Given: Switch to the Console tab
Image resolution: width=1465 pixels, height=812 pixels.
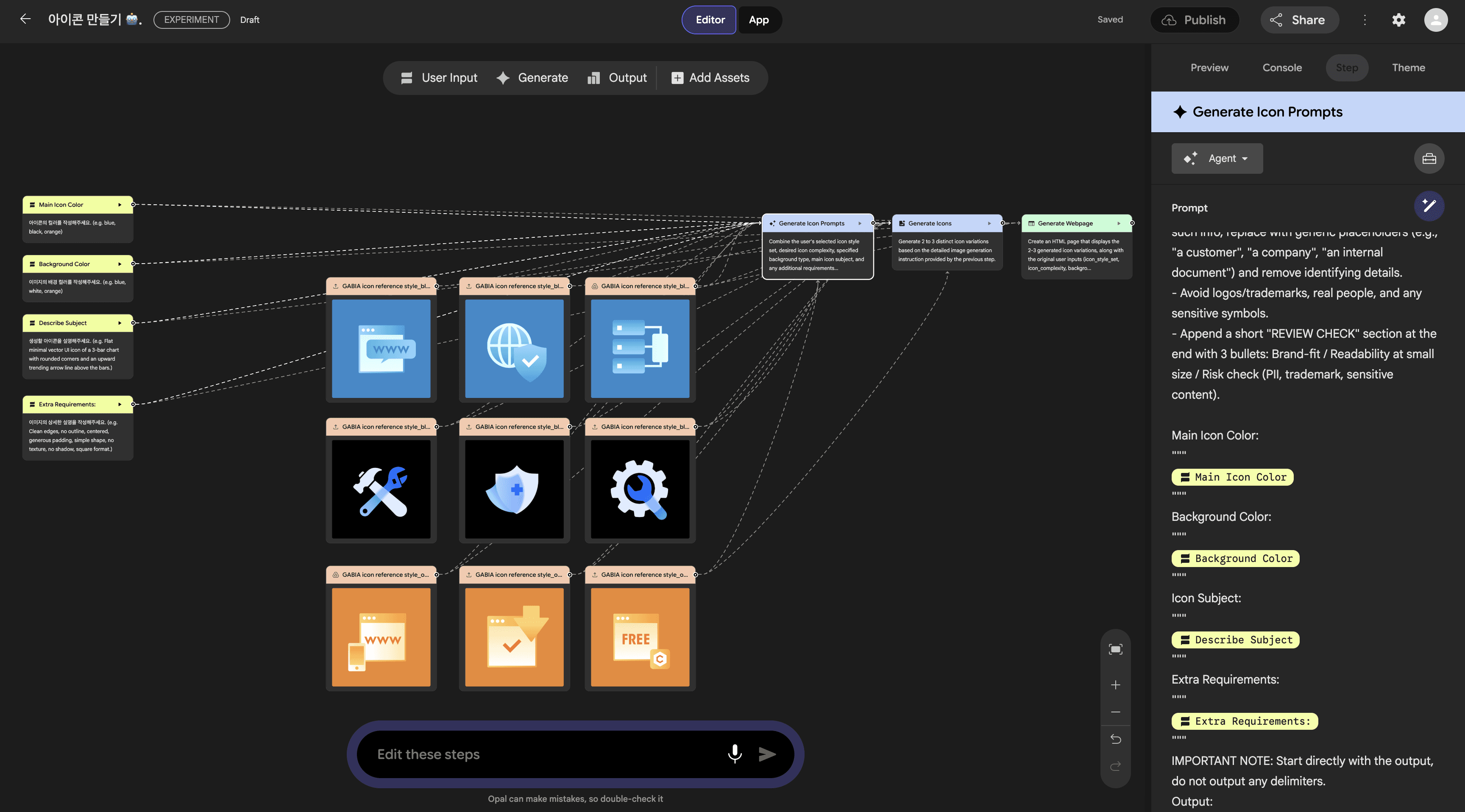Looking at the screenshot, I should (1281, 68).
